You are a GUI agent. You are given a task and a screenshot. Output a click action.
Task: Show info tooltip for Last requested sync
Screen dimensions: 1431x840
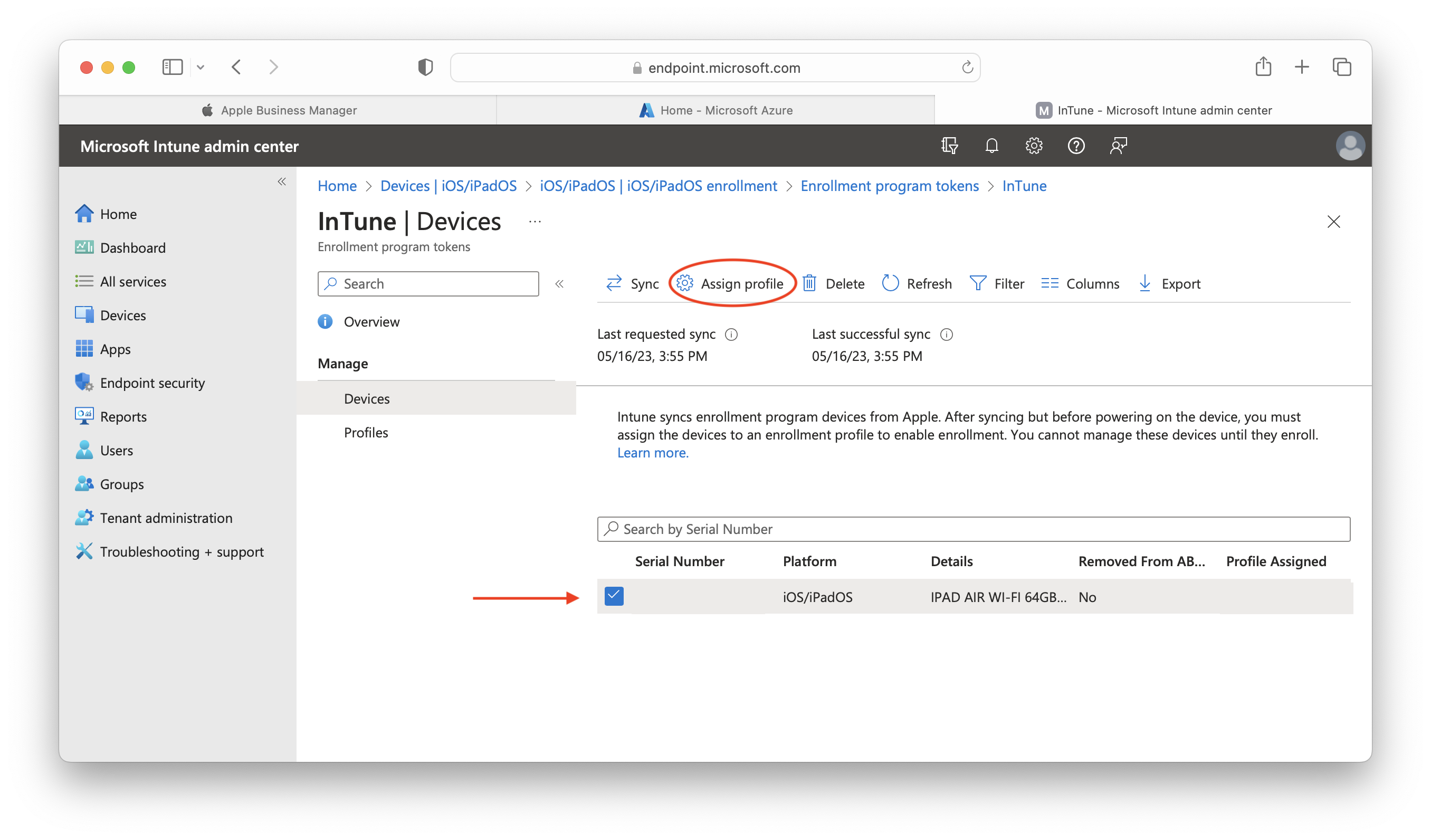[731, 335]
